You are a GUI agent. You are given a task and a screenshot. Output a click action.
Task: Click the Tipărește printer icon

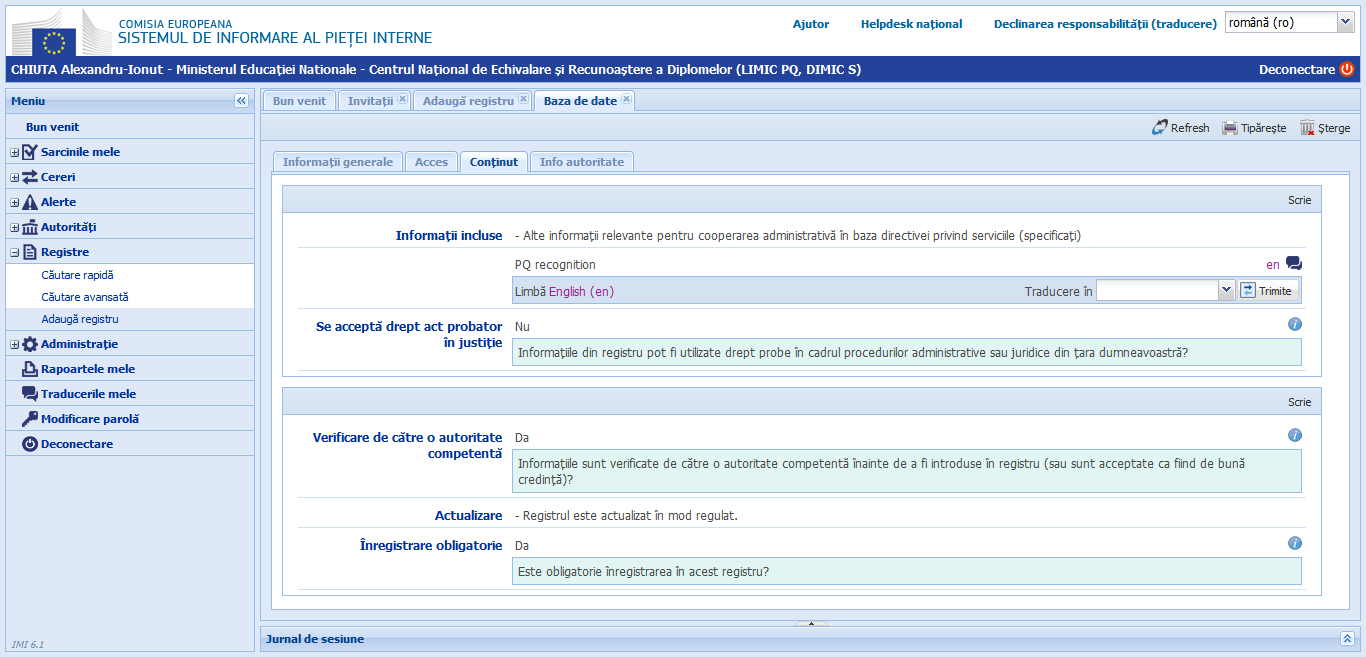1230,128
